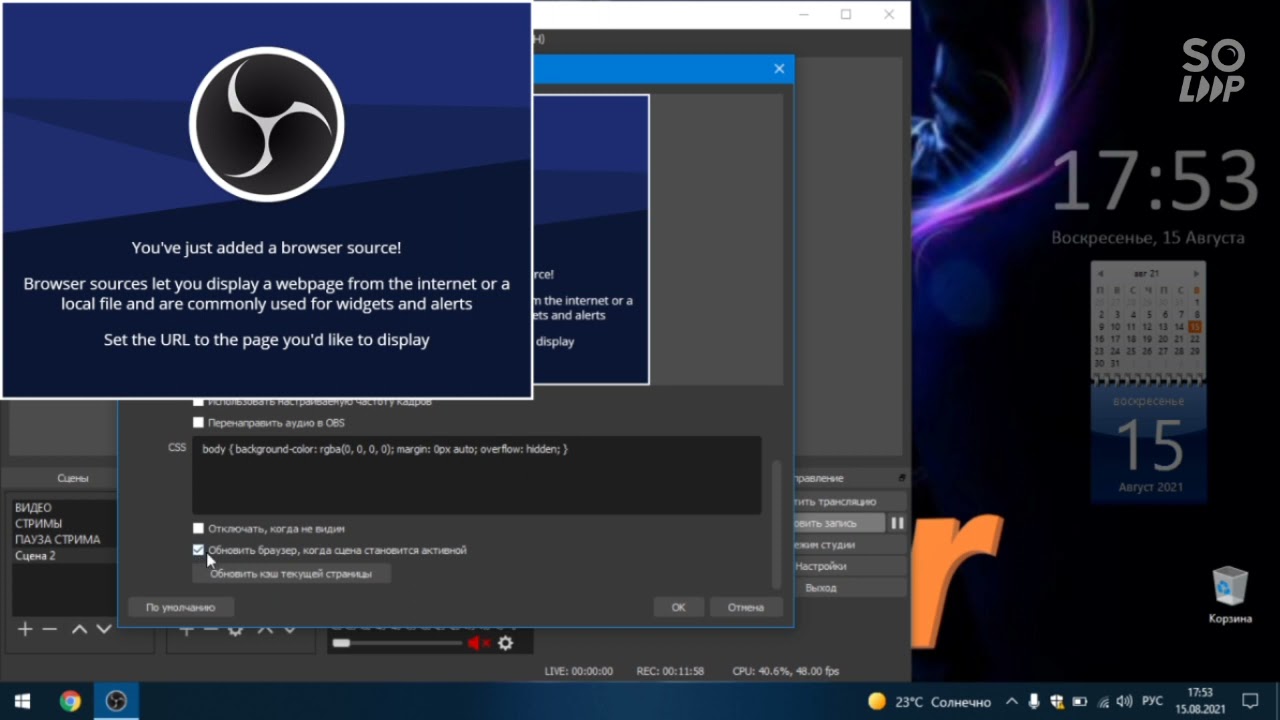Open the notification center
This screenshot has width=1280, height=720.
tap(1250, 701)
